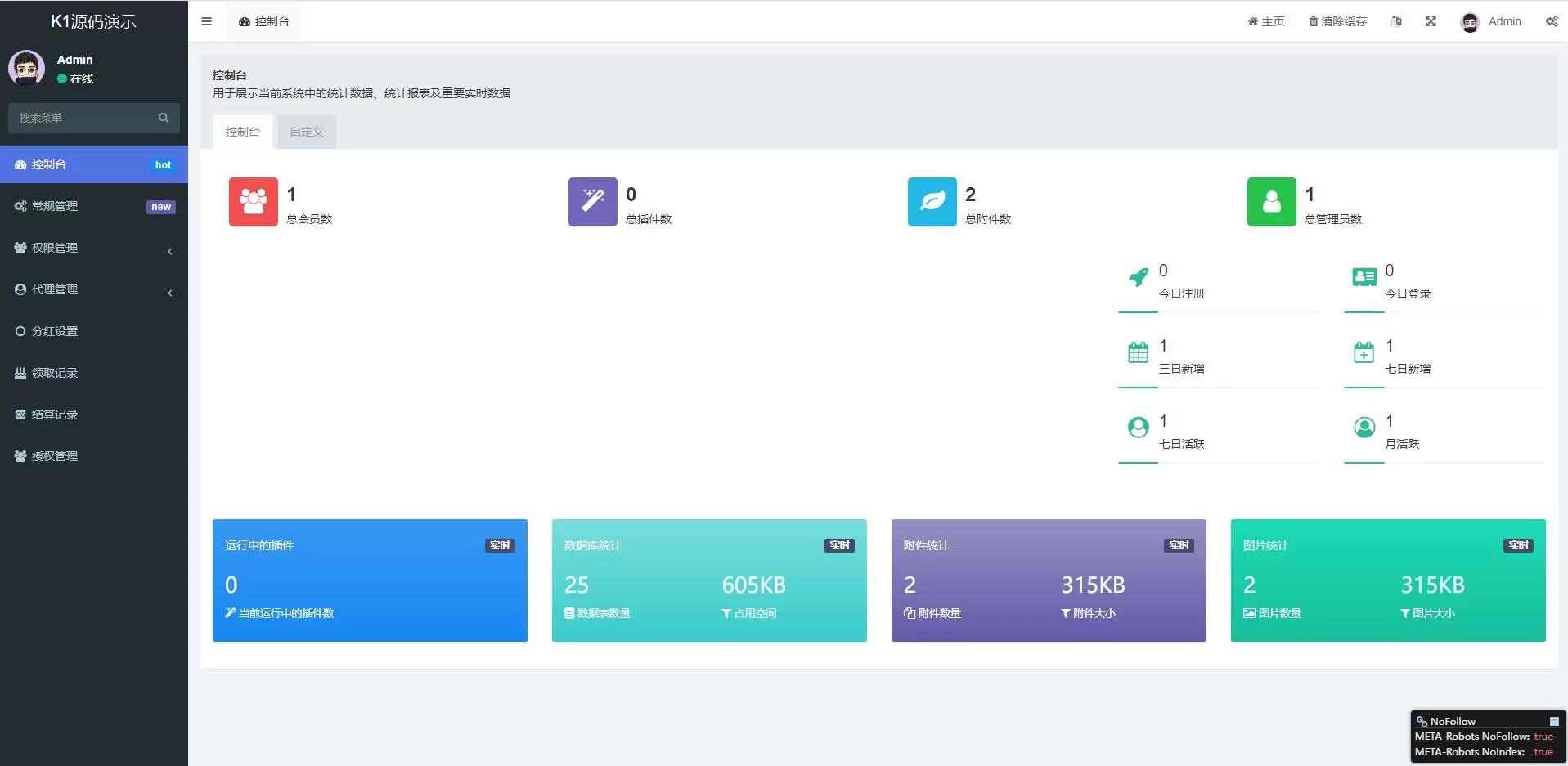Open 领取记录 in sidebar
The height and width of the screenshot is (766, 1568).
coord(94,373)
